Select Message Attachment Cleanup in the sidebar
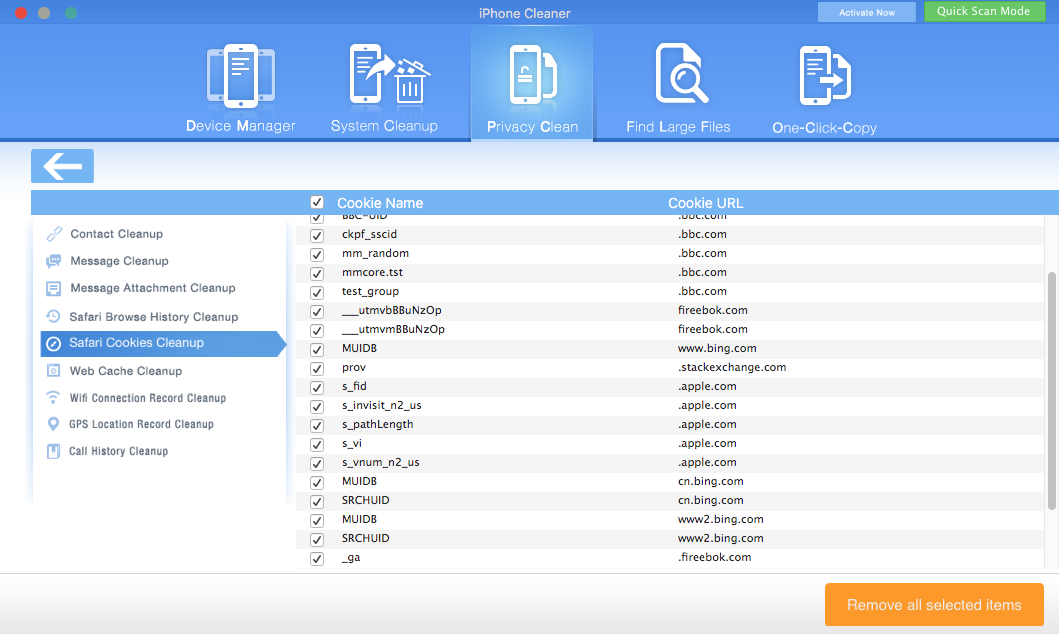The image size is (1059, 634). tap(153, 288)
